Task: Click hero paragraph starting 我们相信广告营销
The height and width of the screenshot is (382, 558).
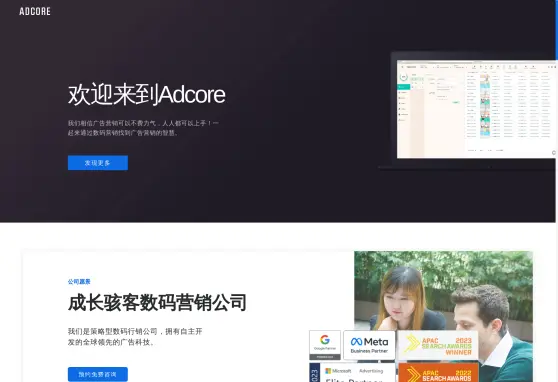Action: coord(143,128)
